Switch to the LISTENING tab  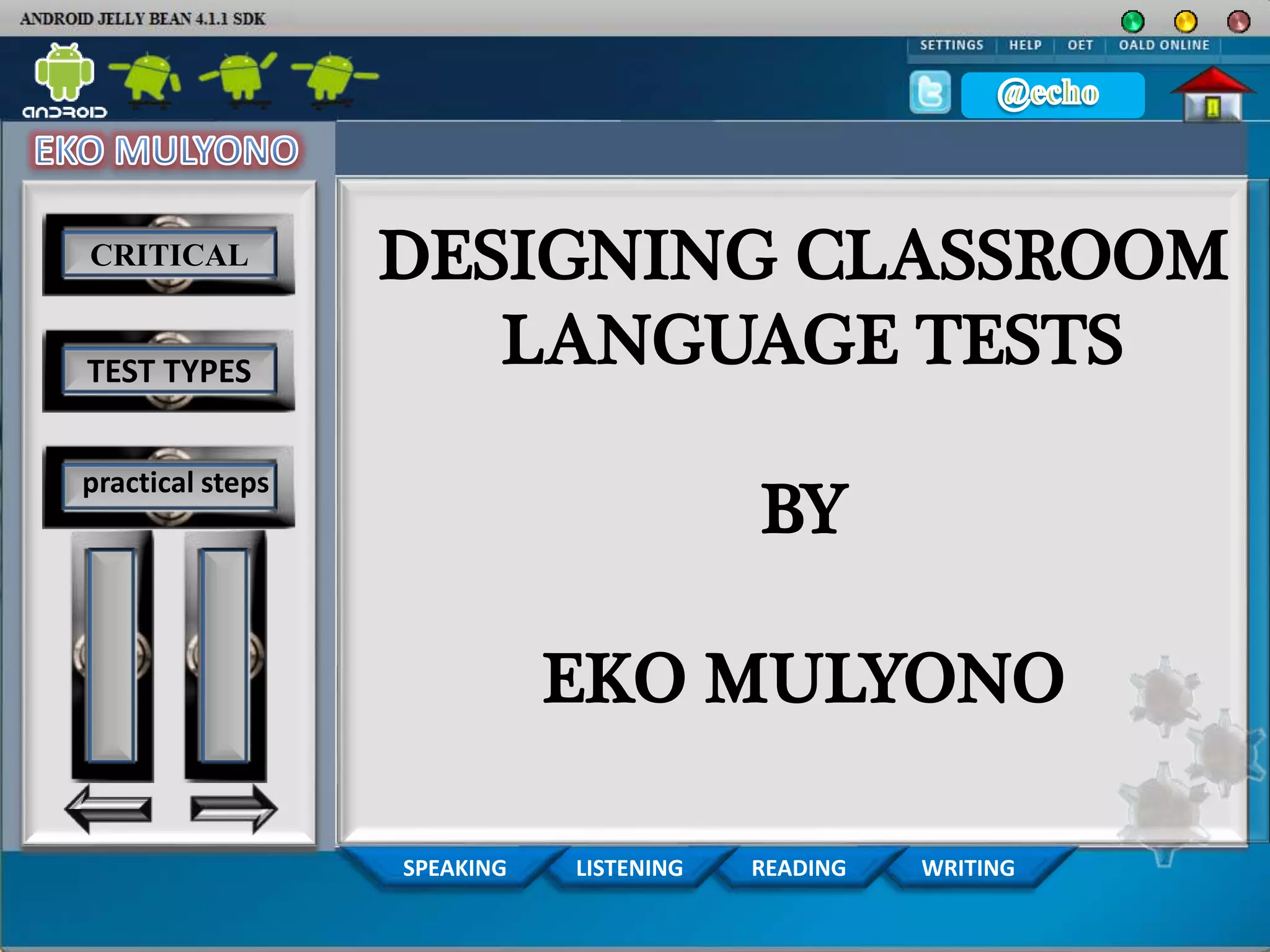pyautogui.click(x=629, y=868)
